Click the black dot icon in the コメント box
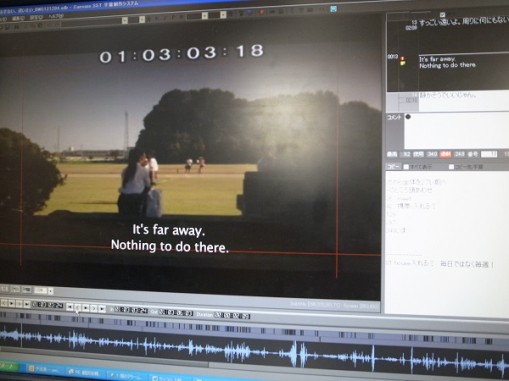The width and height of the screenshot is (509, 381). pos(408,117)
